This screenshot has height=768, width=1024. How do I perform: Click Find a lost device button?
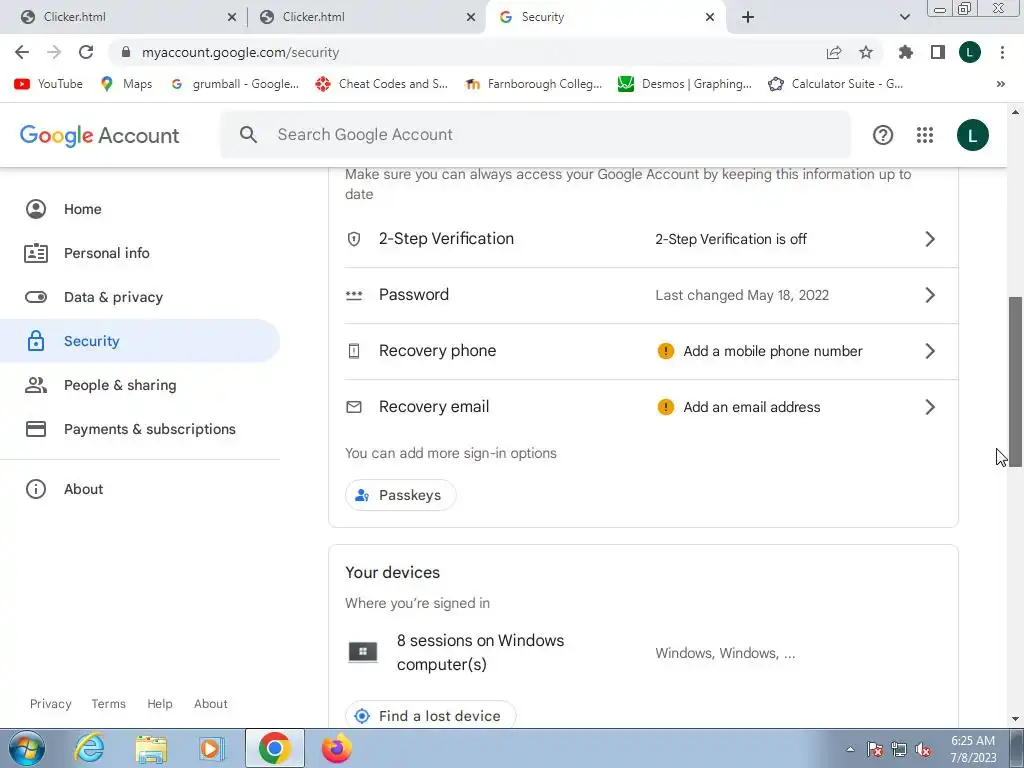(x=430, y=716)
